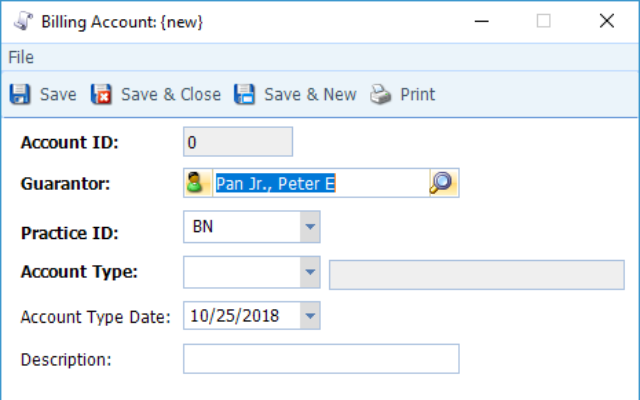Click the Account Type Date label
This screenshot has height=400, width=640.
[96, 317]
